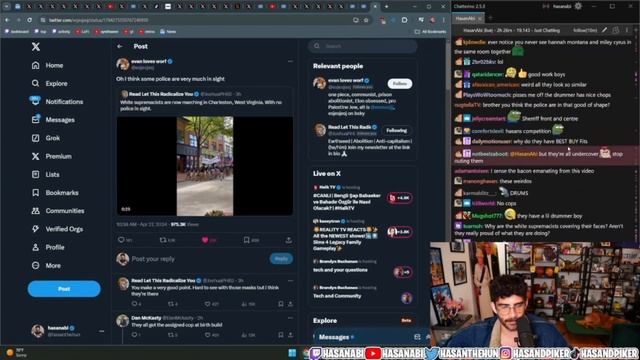Click the reply bubble icon under the post
The image size is (640, 360).
(x=121, y=240)
